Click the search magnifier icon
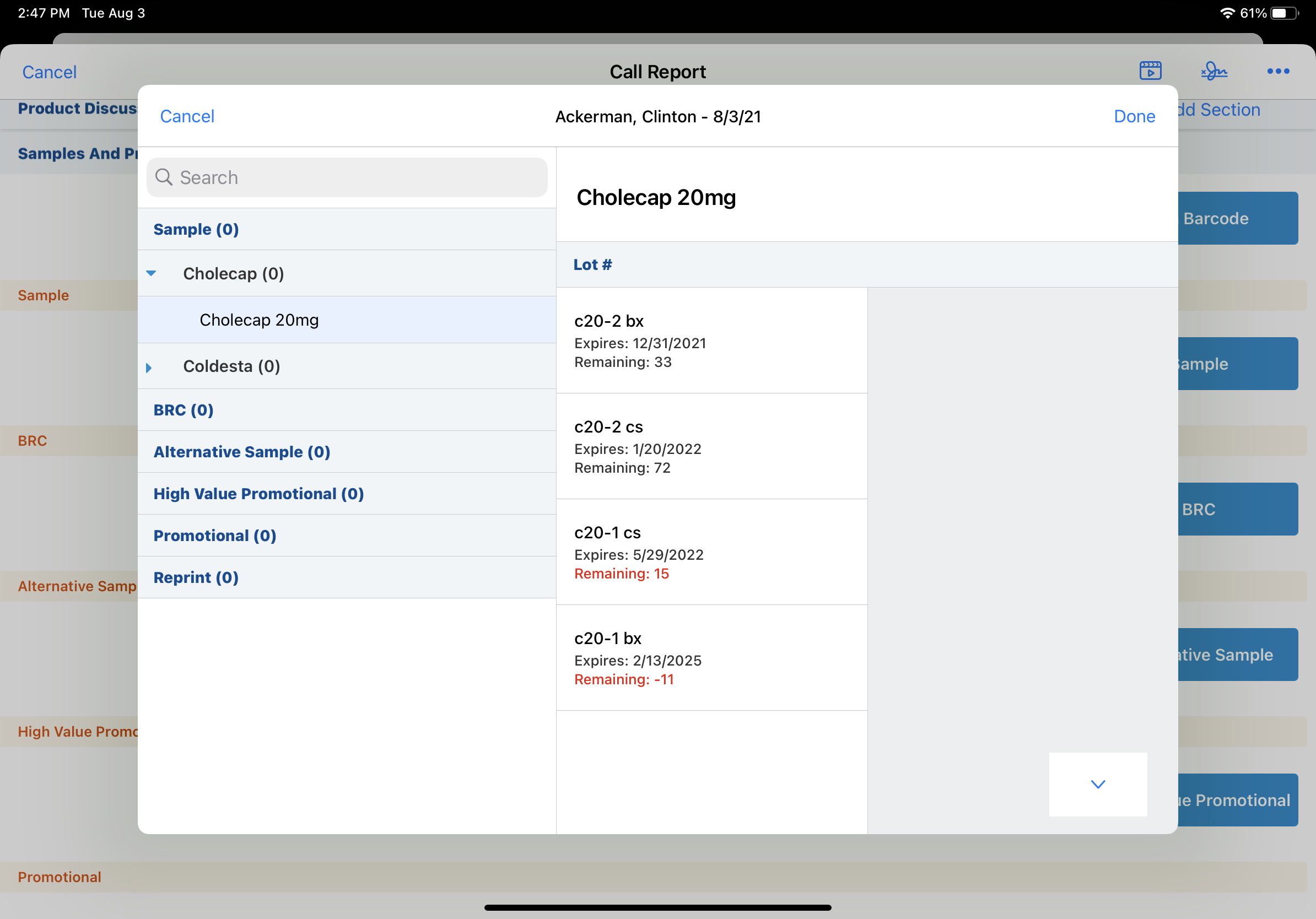1316x919 pixels. [x=164, y=177]
